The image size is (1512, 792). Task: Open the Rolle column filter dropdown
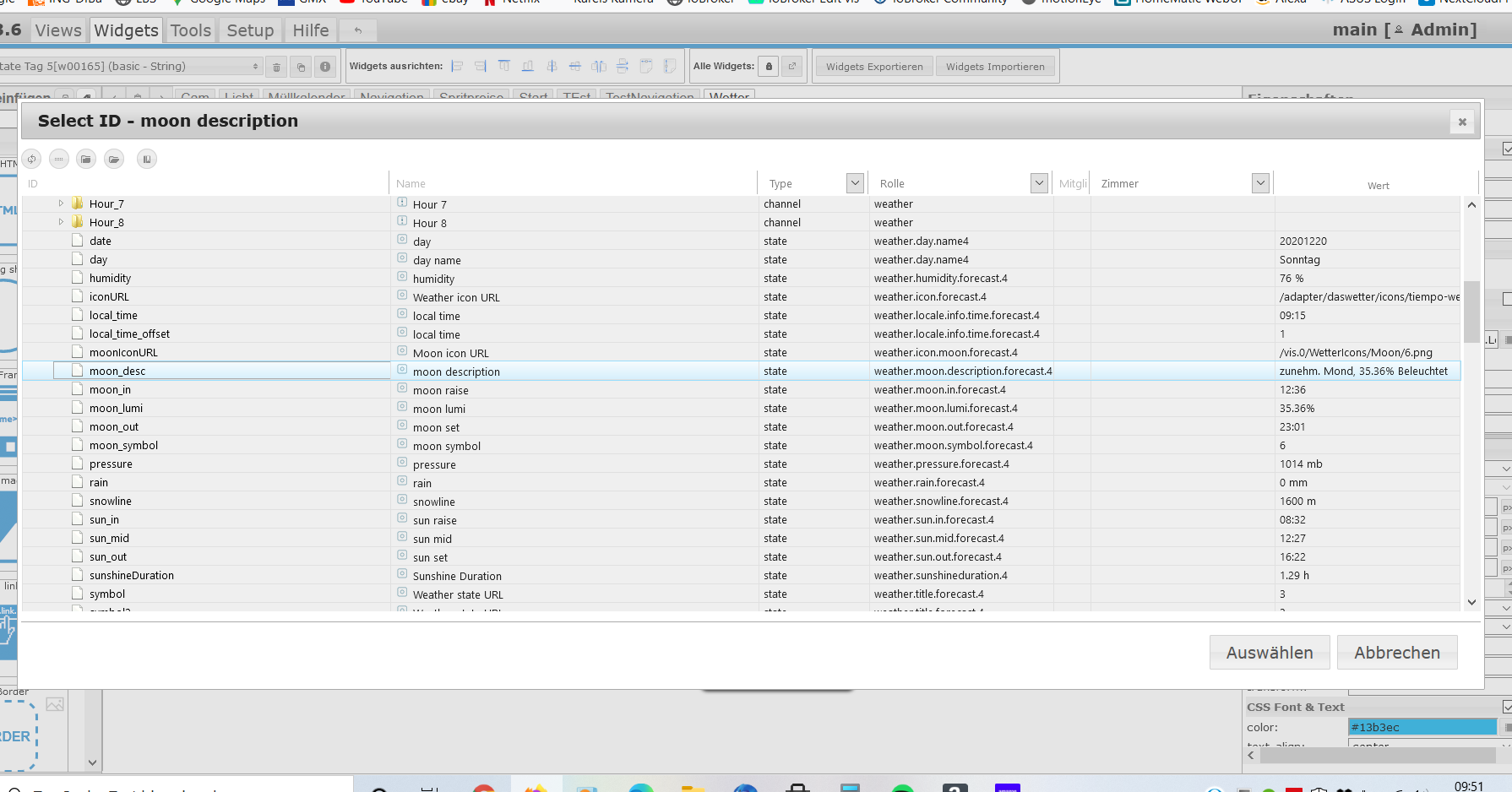tap(1039, 183)
